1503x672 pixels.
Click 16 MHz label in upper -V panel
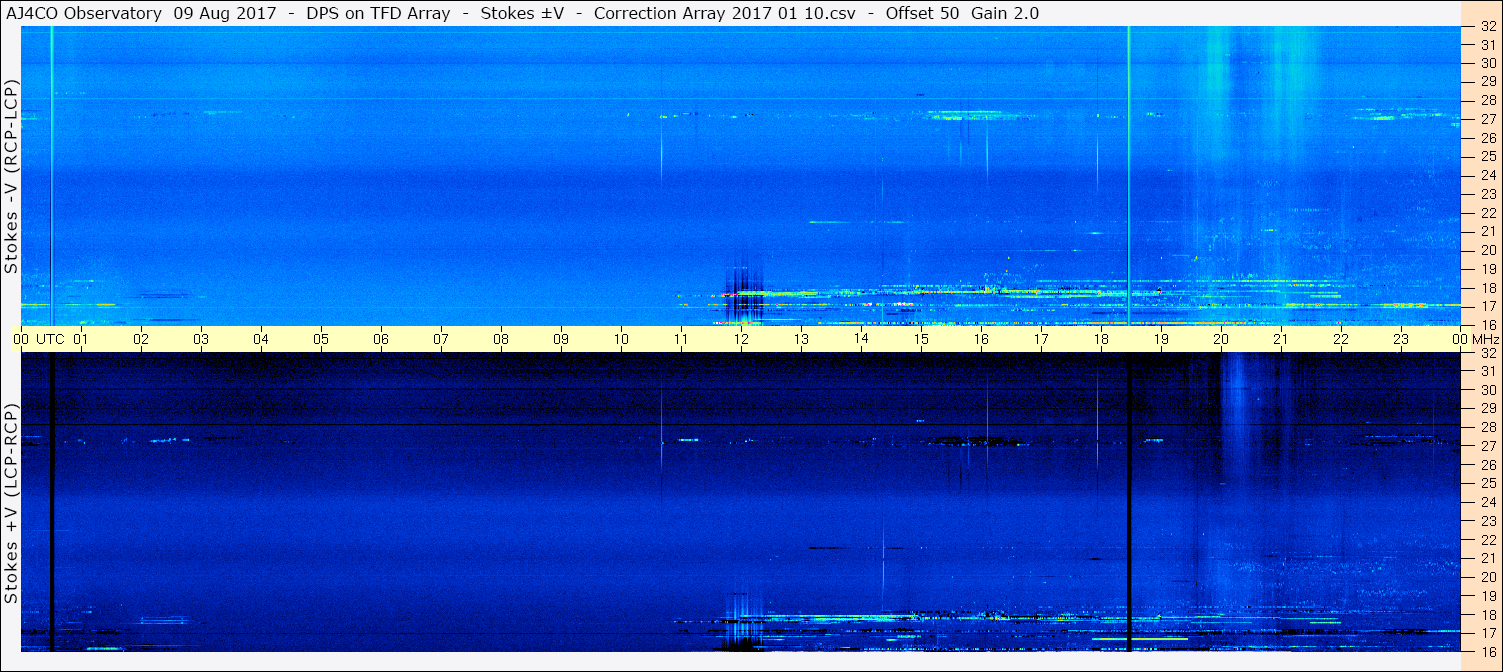(x=1487, y=324)
